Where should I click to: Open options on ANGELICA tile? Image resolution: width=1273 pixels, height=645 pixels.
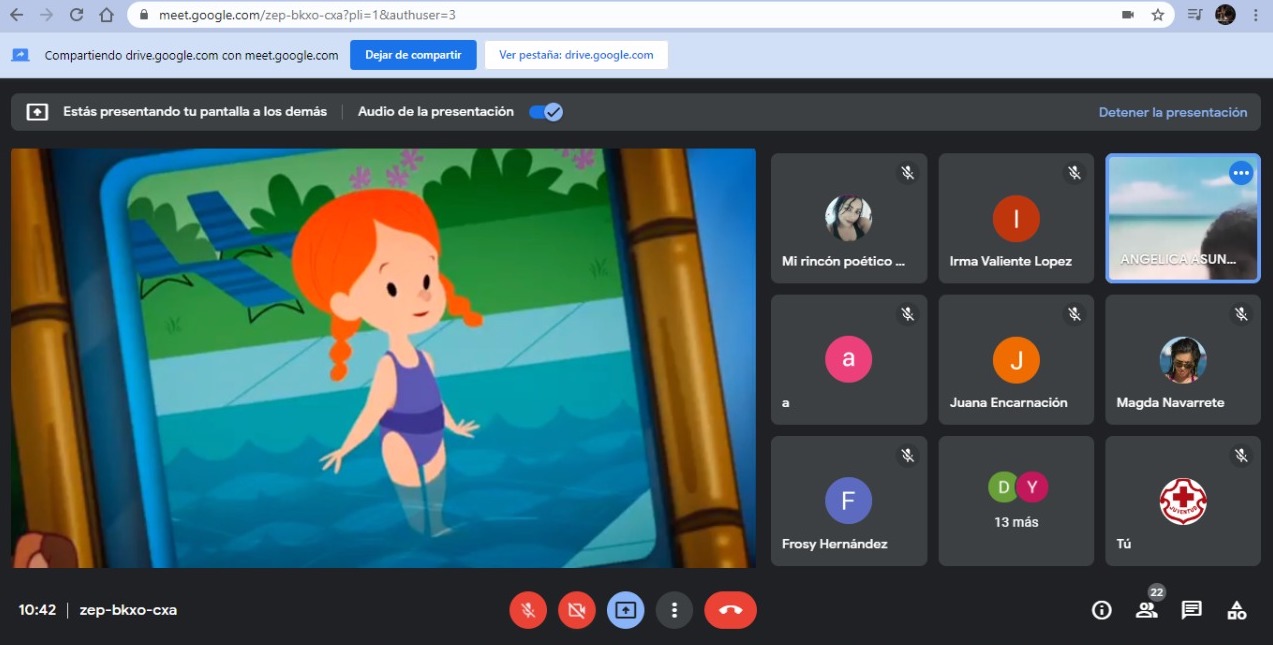(1241, 173)
